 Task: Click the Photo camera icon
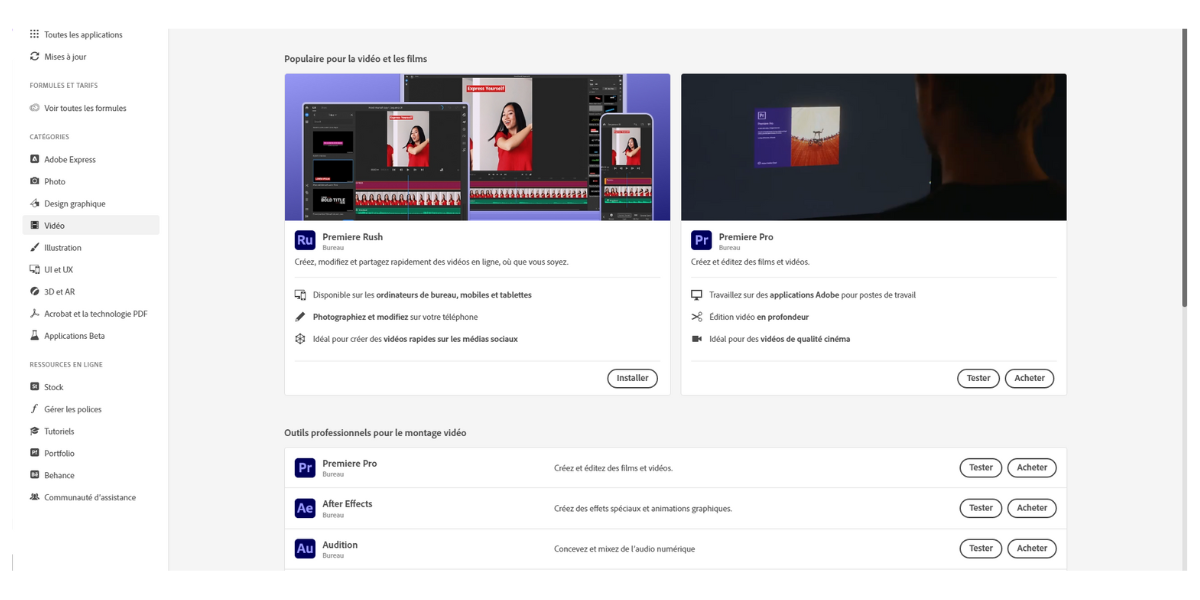click(35, 181)
